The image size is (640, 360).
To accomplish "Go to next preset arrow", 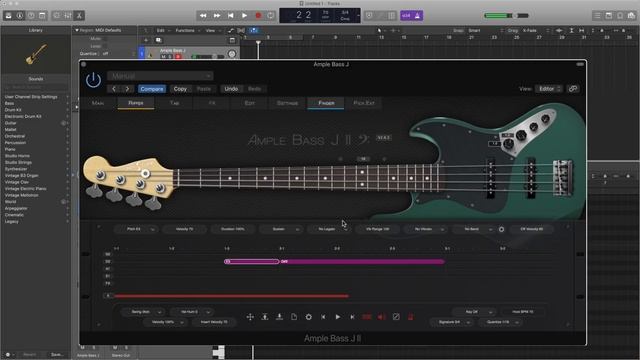I will (127, 89).
